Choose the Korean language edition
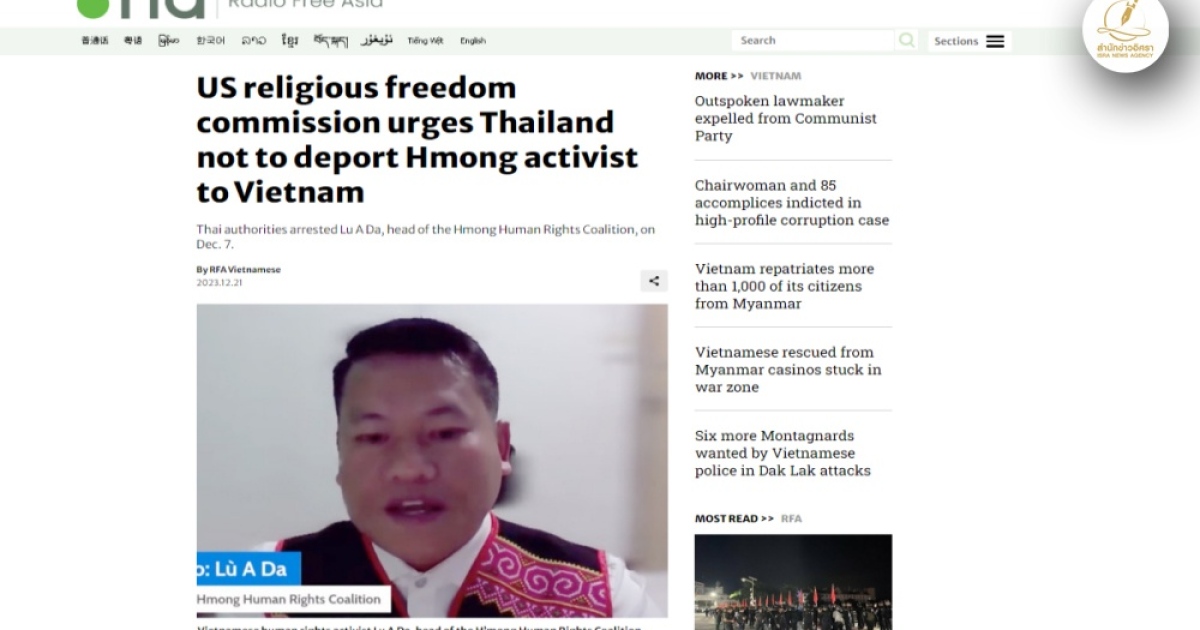Image resolution: width=1200 pixels, height=630 pixels. point(210,41)
